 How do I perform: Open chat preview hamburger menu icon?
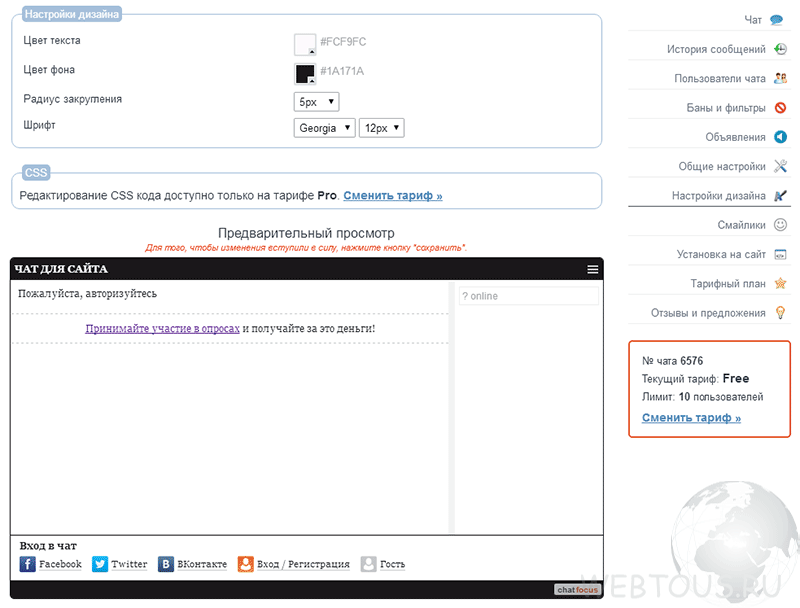point(592,269)
